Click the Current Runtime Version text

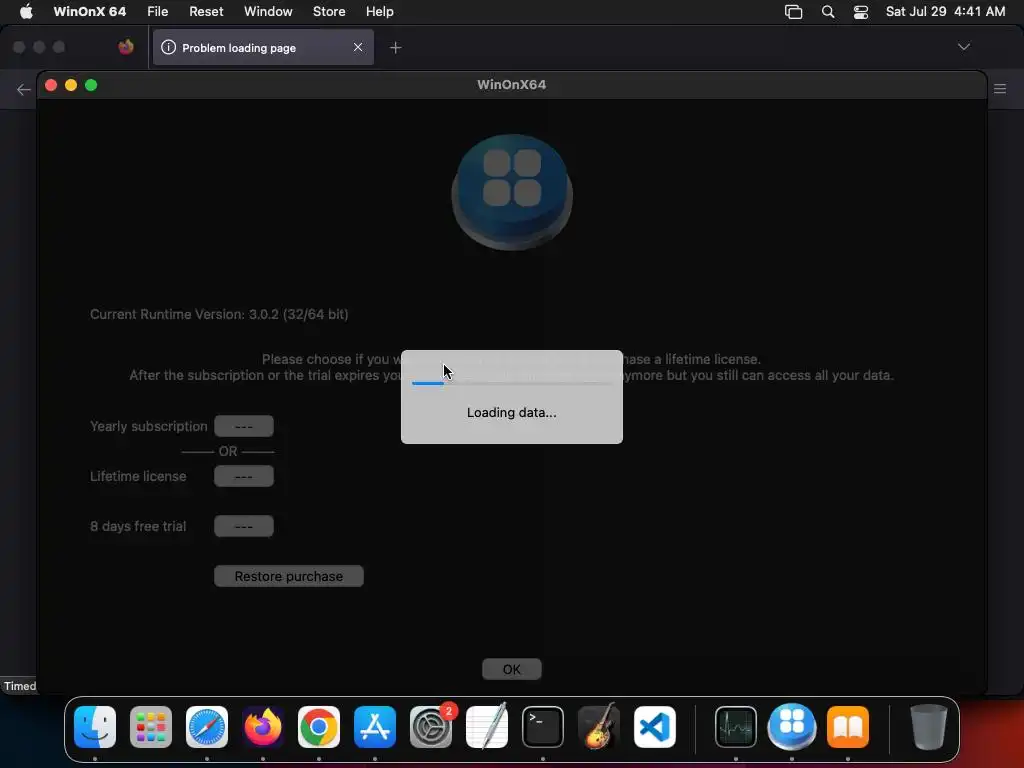[219, 314]
